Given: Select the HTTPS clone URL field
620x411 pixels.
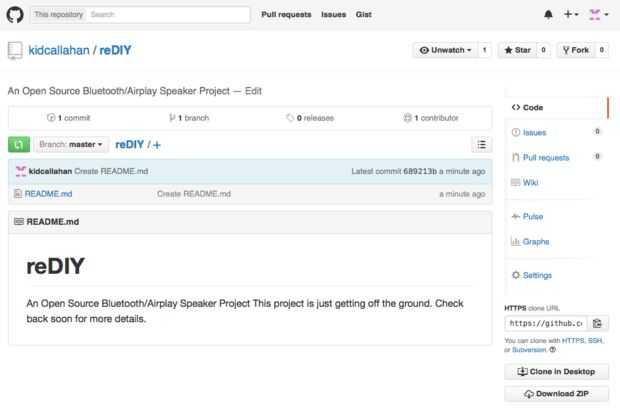Looking at the screenshot, I should [546, 323].
